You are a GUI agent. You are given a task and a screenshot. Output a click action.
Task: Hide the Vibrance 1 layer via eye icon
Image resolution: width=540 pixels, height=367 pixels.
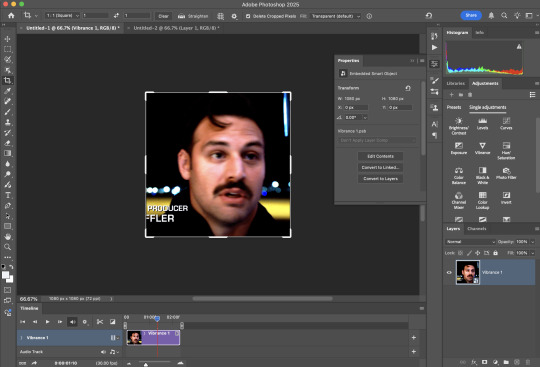point(449,272)
